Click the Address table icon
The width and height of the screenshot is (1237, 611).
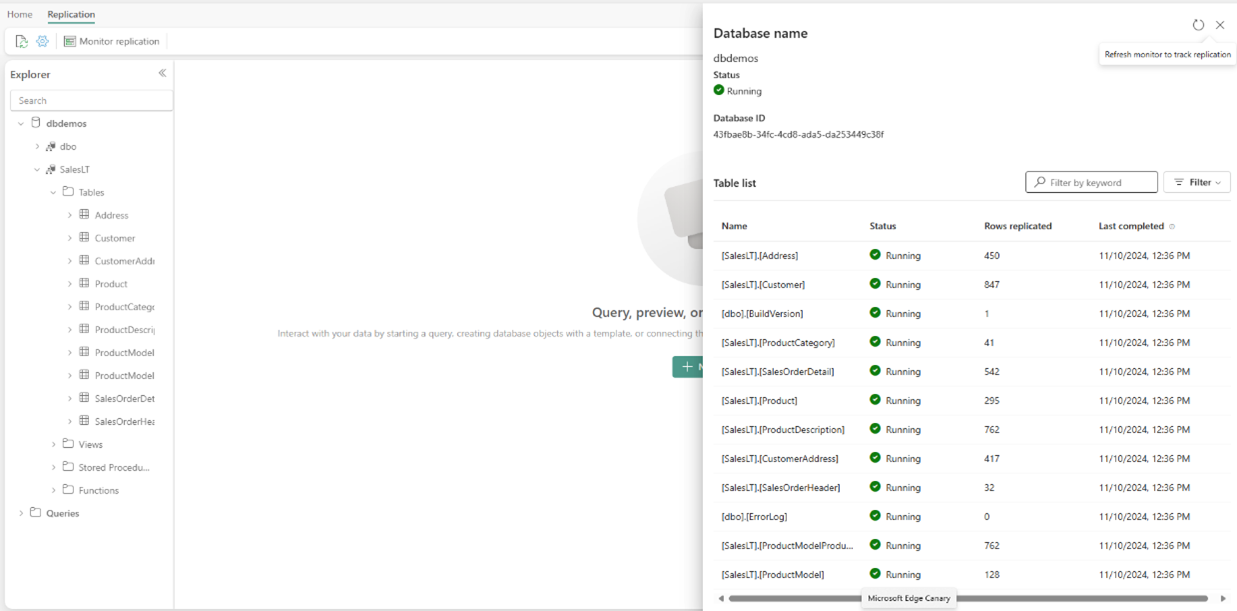click(84, 214)
